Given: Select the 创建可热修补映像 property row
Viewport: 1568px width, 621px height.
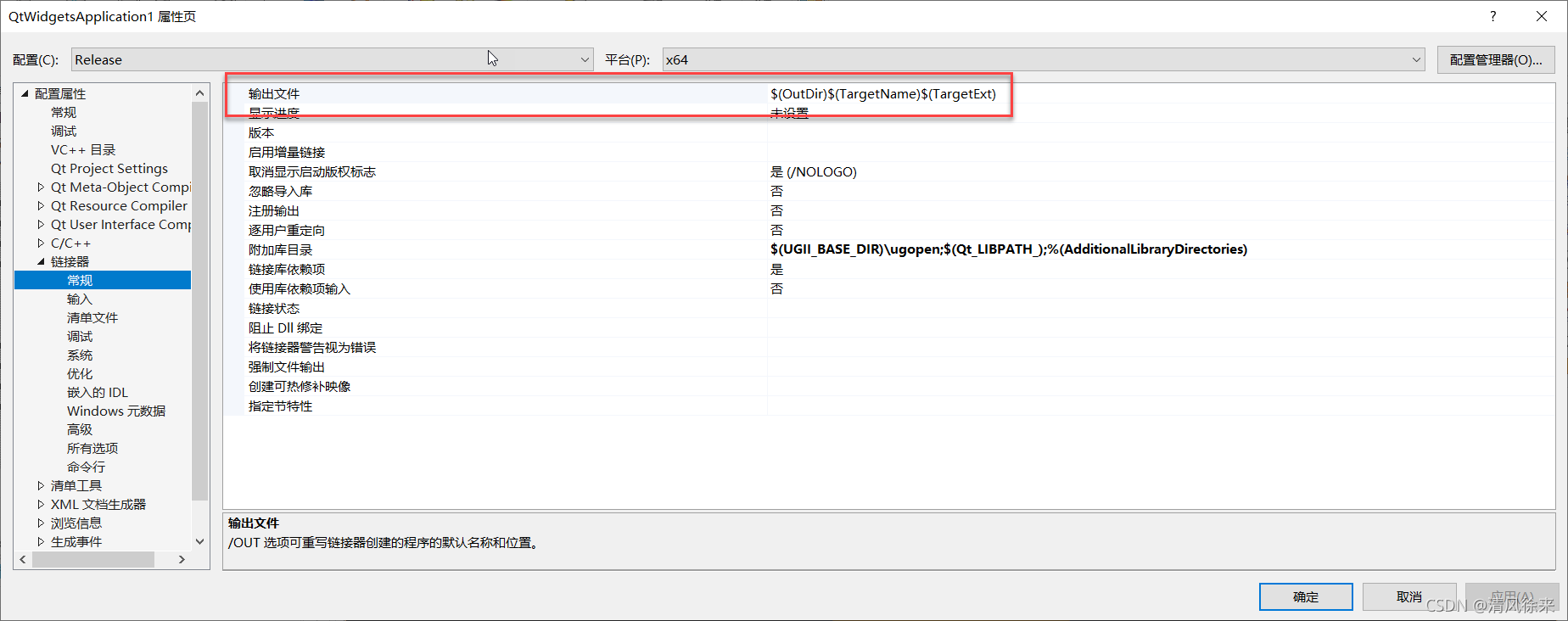Looking at the screenshot, I should (x=889, y=386).
